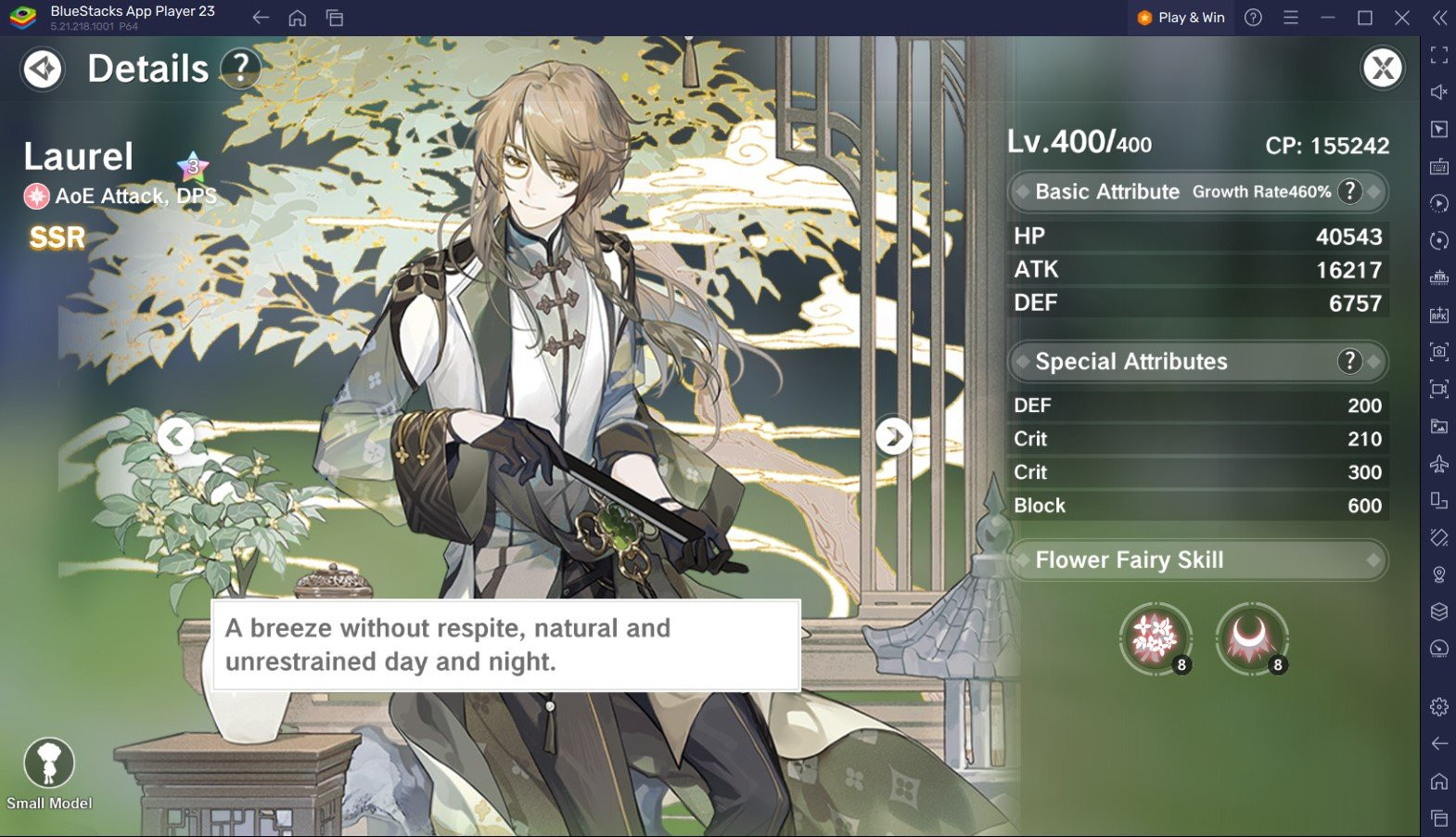Show the previous character with the left arrow
This screenshot has height=837, width=1456.
tap(175, 436)
